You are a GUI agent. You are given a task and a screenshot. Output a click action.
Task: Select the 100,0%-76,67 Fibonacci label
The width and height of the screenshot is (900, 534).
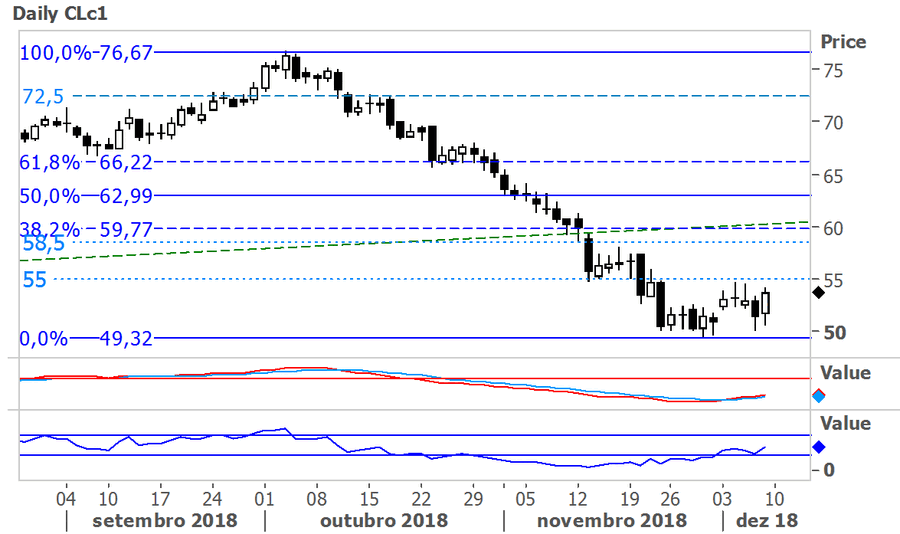(x=86, y=52)
